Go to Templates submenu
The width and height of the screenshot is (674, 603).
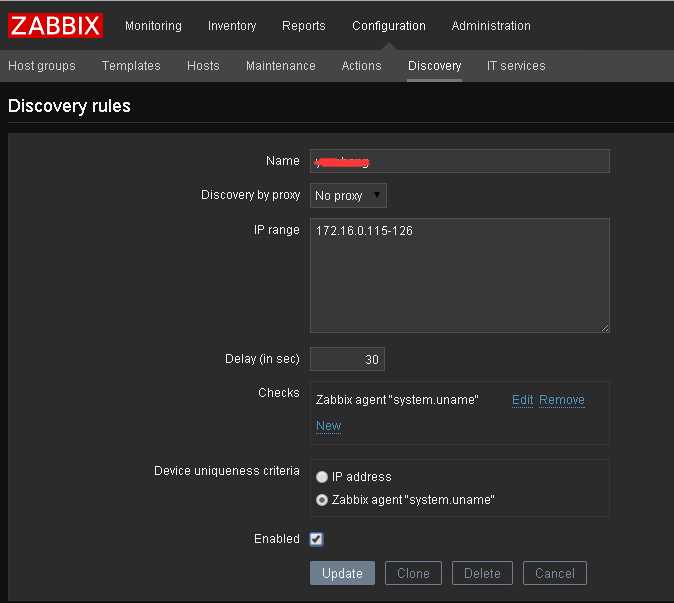(x=131, y=66)
